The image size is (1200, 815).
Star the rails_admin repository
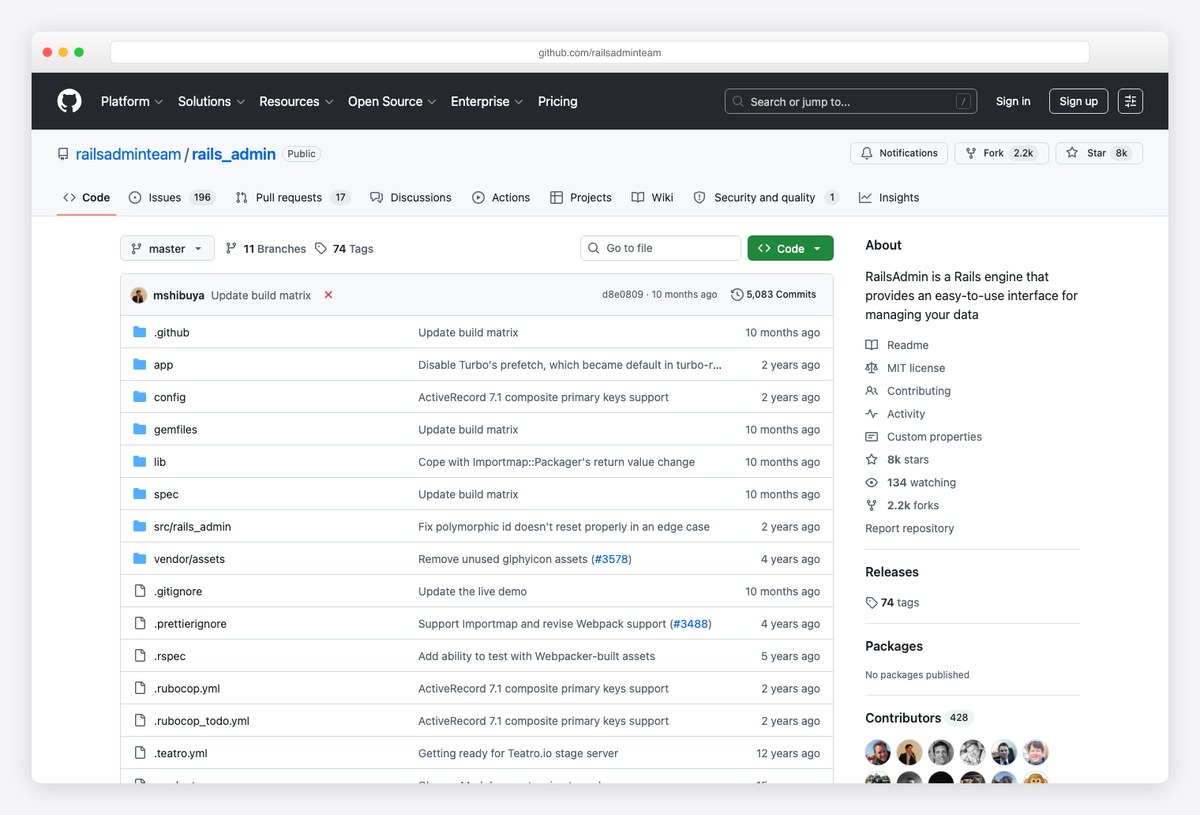coord(1098,153)
